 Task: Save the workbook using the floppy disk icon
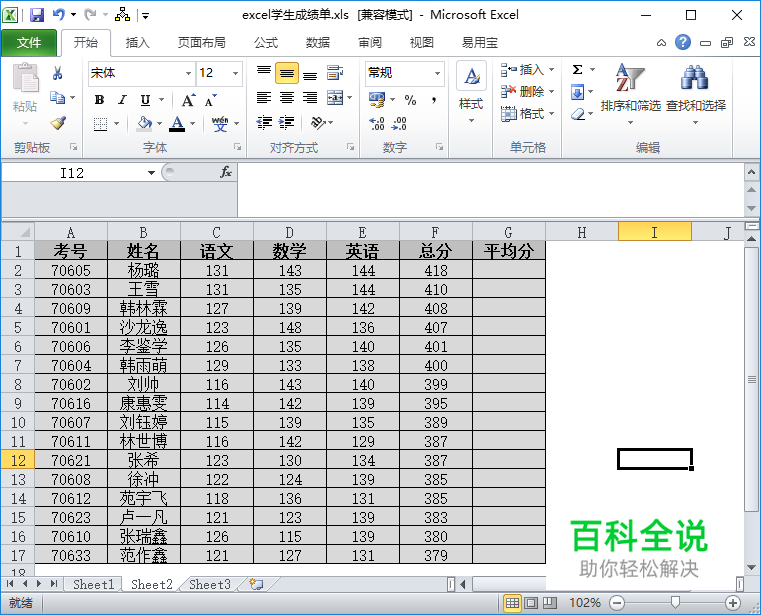tap(37, 15)
